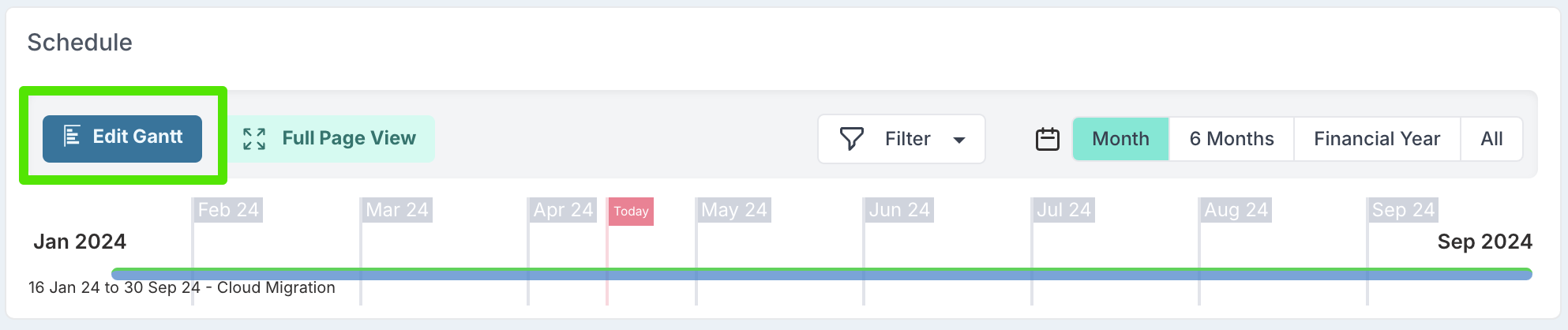
Task: Click the calendar icon
Action: [1048, 139]
